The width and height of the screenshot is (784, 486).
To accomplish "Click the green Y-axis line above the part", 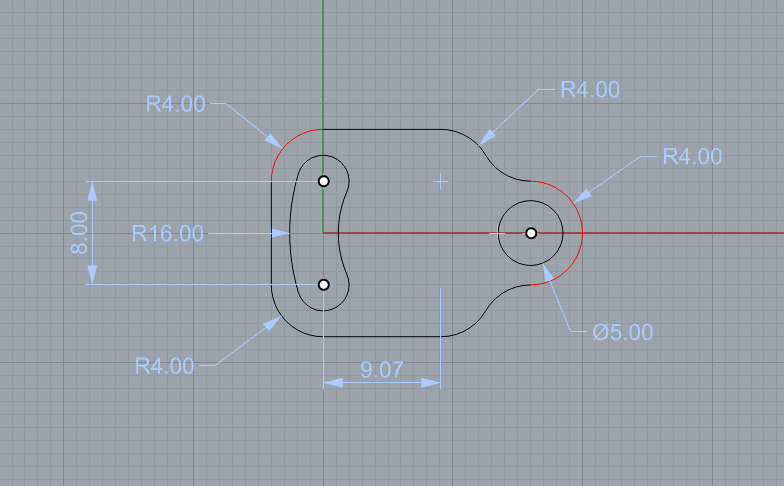I will point(323,60).
